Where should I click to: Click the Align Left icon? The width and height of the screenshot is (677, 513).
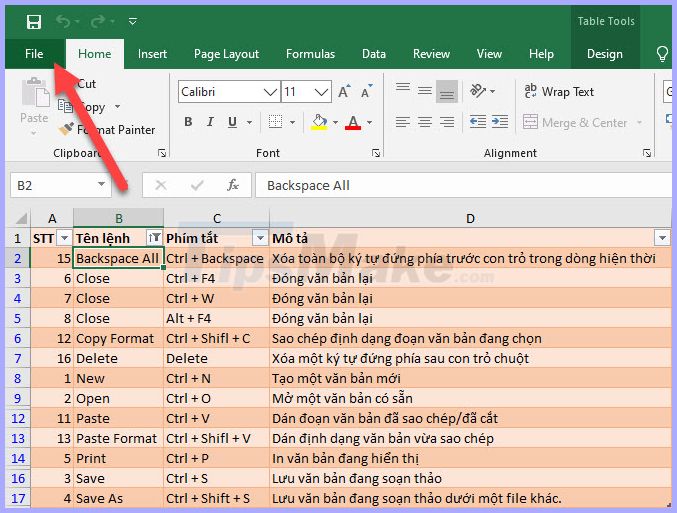pyautogui.click(x=403, y=122)
